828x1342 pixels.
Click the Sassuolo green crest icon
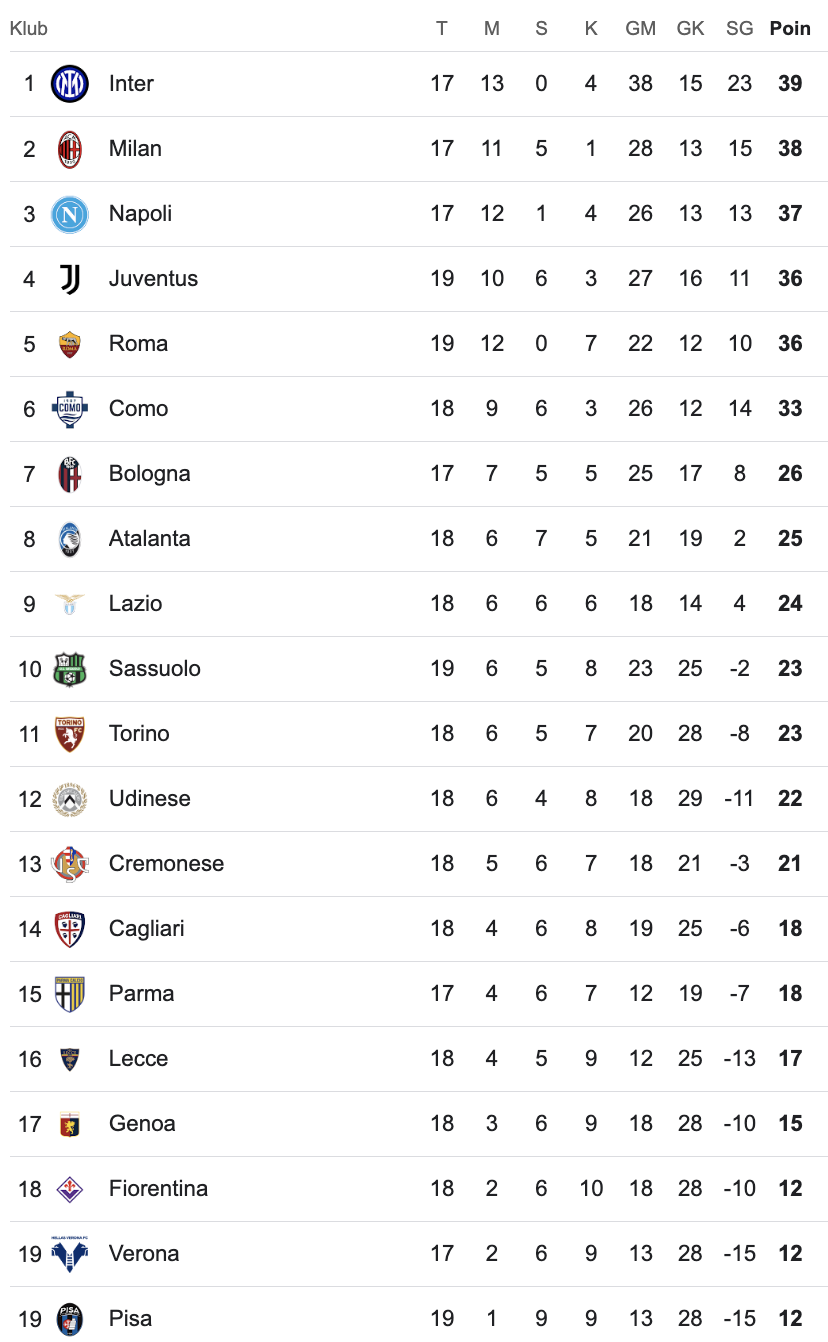pyautogui.click(x=70, y=669)
